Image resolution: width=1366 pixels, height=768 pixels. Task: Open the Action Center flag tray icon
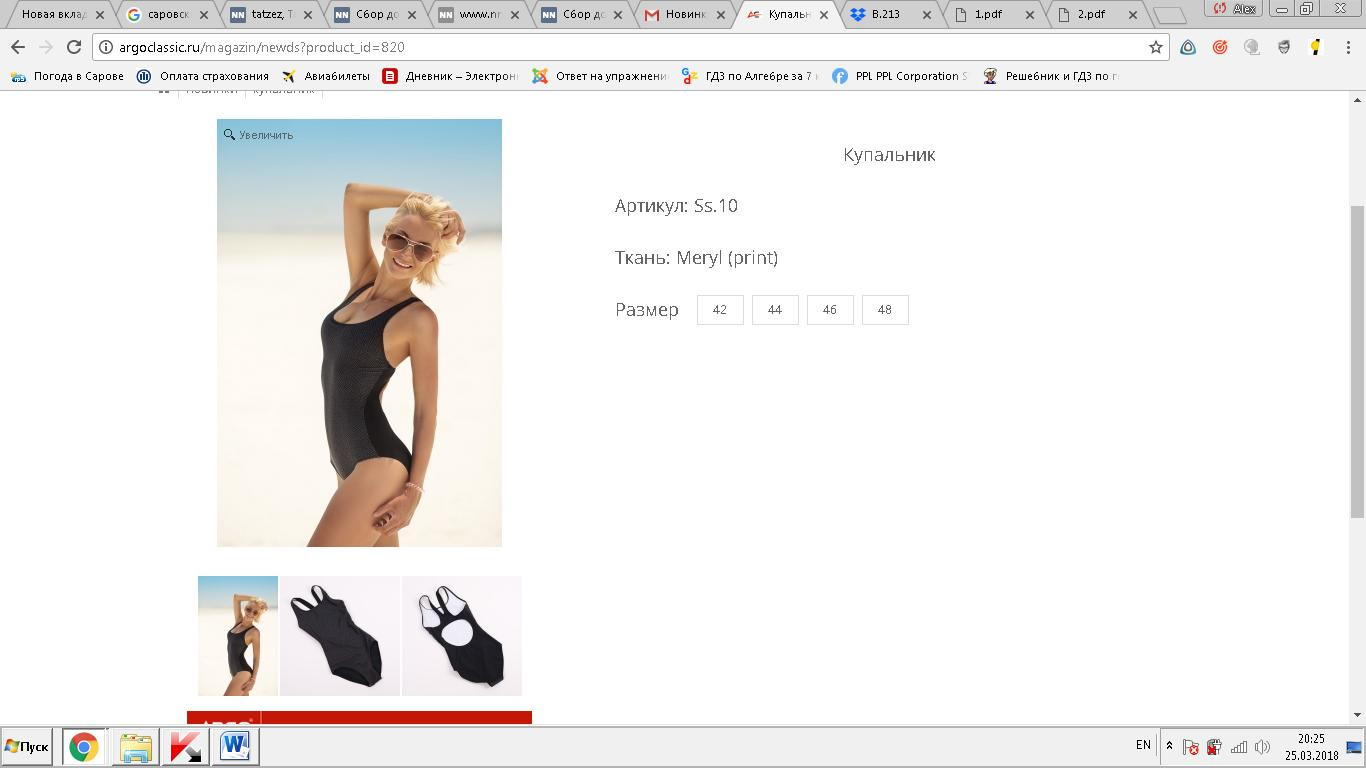pos(1190,747)
